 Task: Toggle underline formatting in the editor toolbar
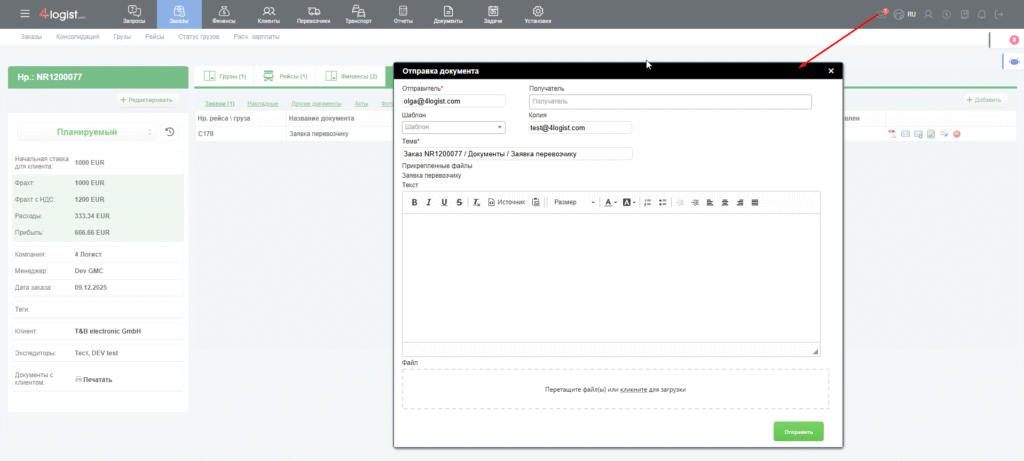[x=444, y=202]
